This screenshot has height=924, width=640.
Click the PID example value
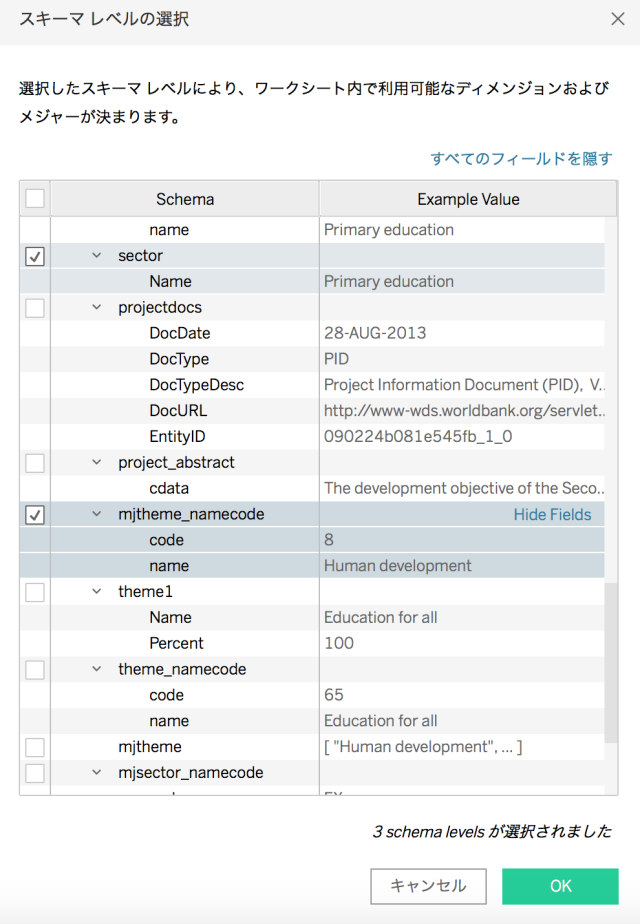(337, 359)
